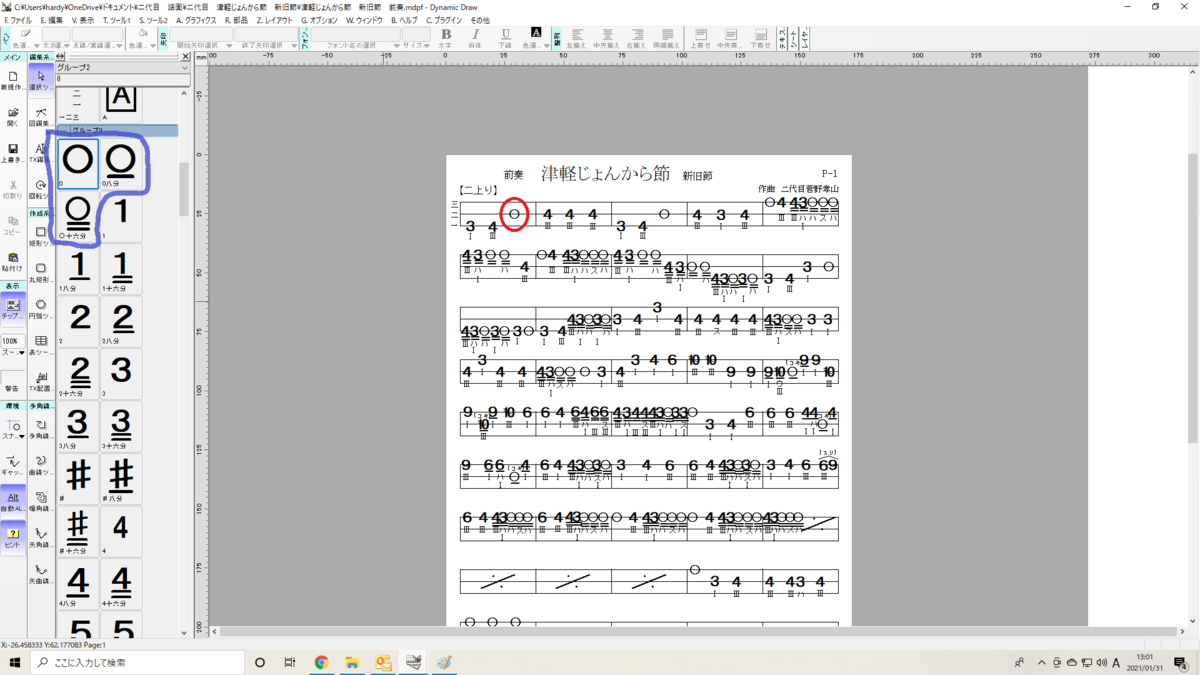Open the E.編集 menu
Viewport: 1200px width, 675px height.
(52, 20)
